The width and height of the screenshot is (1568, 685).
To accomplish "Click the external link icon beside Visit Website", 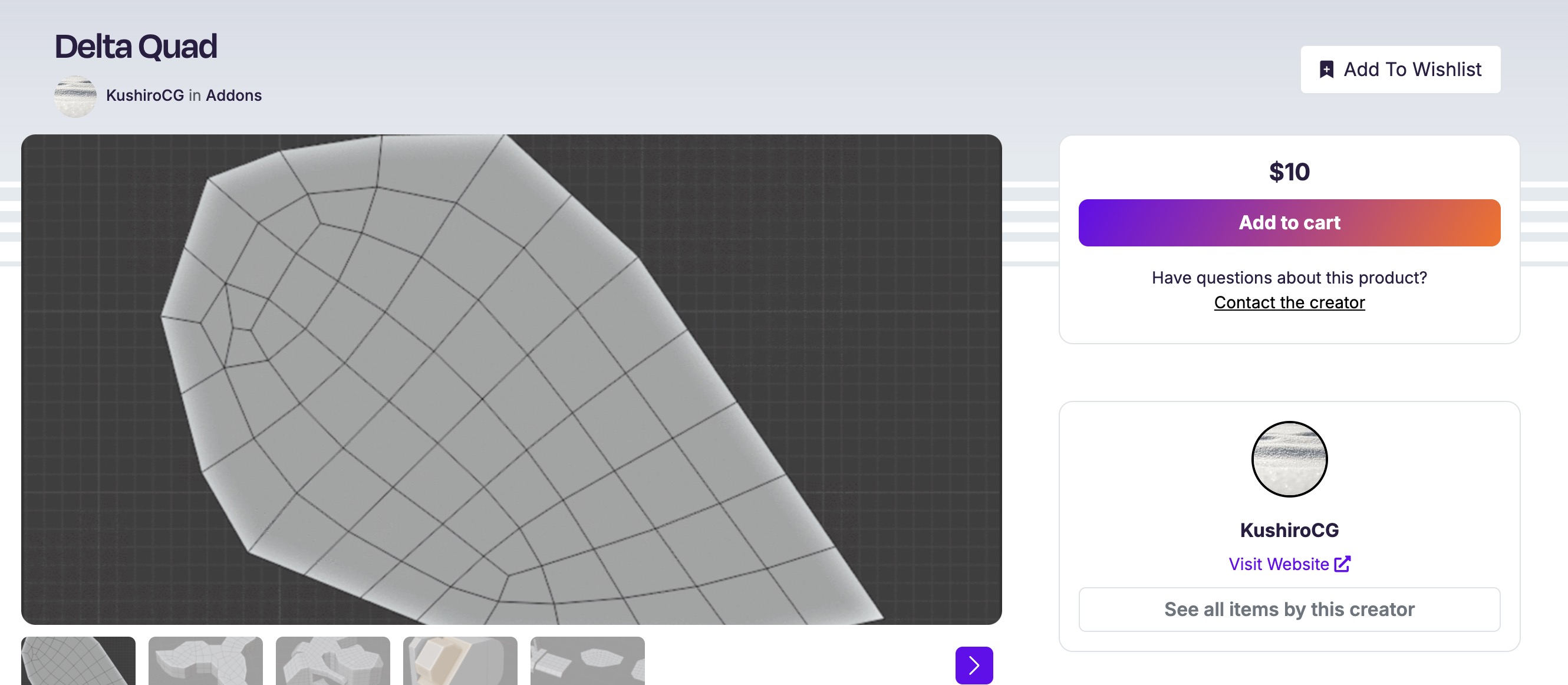I will [x=1342, y=564].
